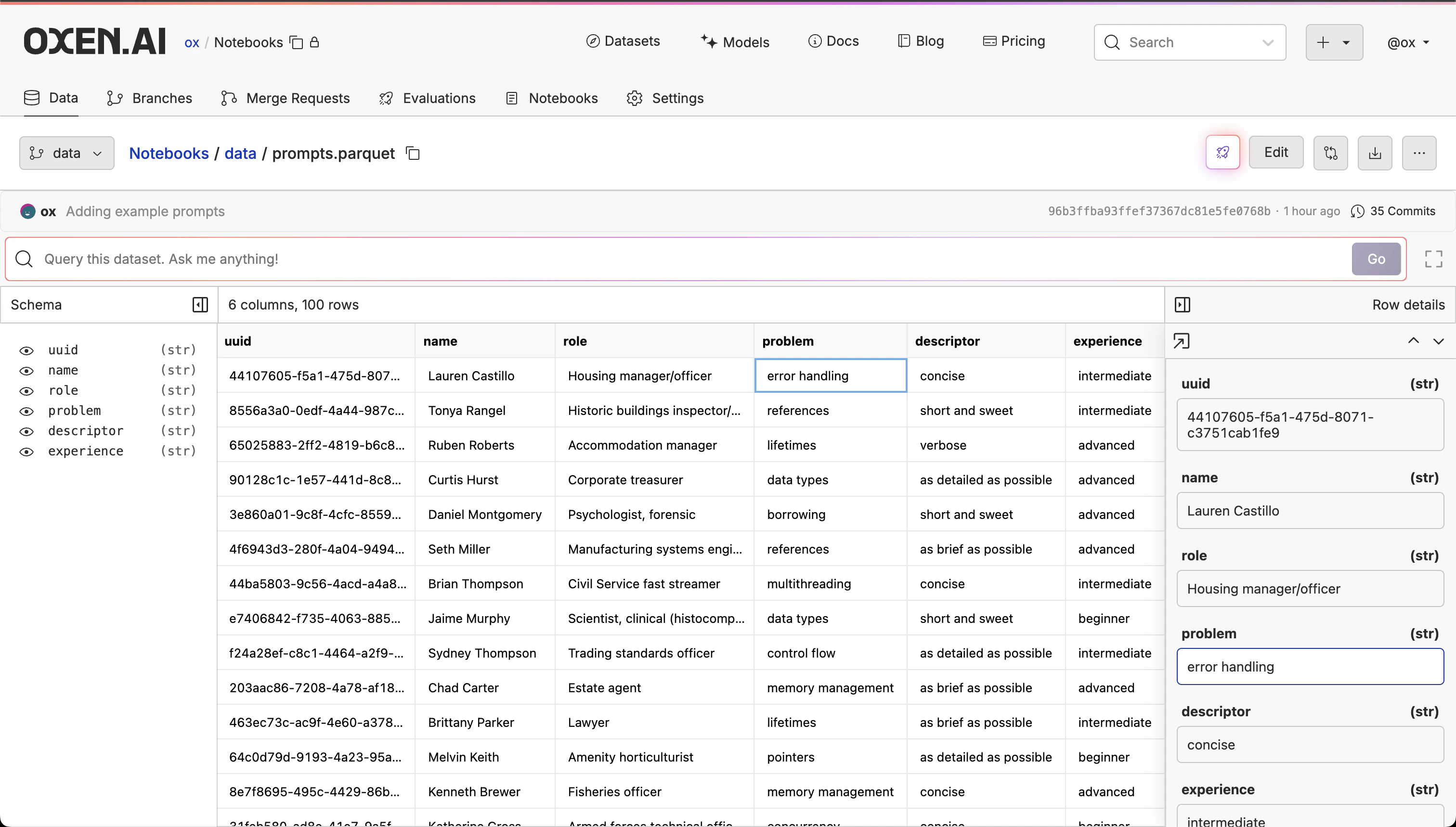
Task: Collapse the Schema panel
Action: [x=199, y=304]
